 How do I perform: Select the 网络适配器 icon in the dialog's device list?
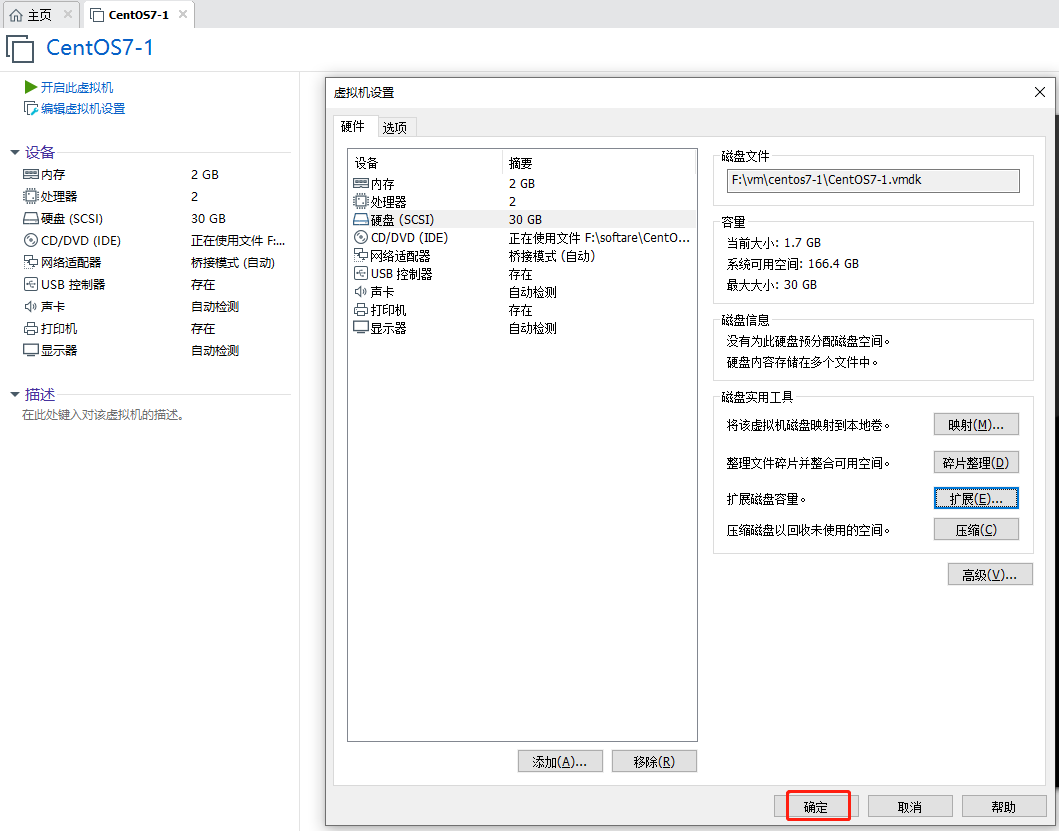point(361,255)
